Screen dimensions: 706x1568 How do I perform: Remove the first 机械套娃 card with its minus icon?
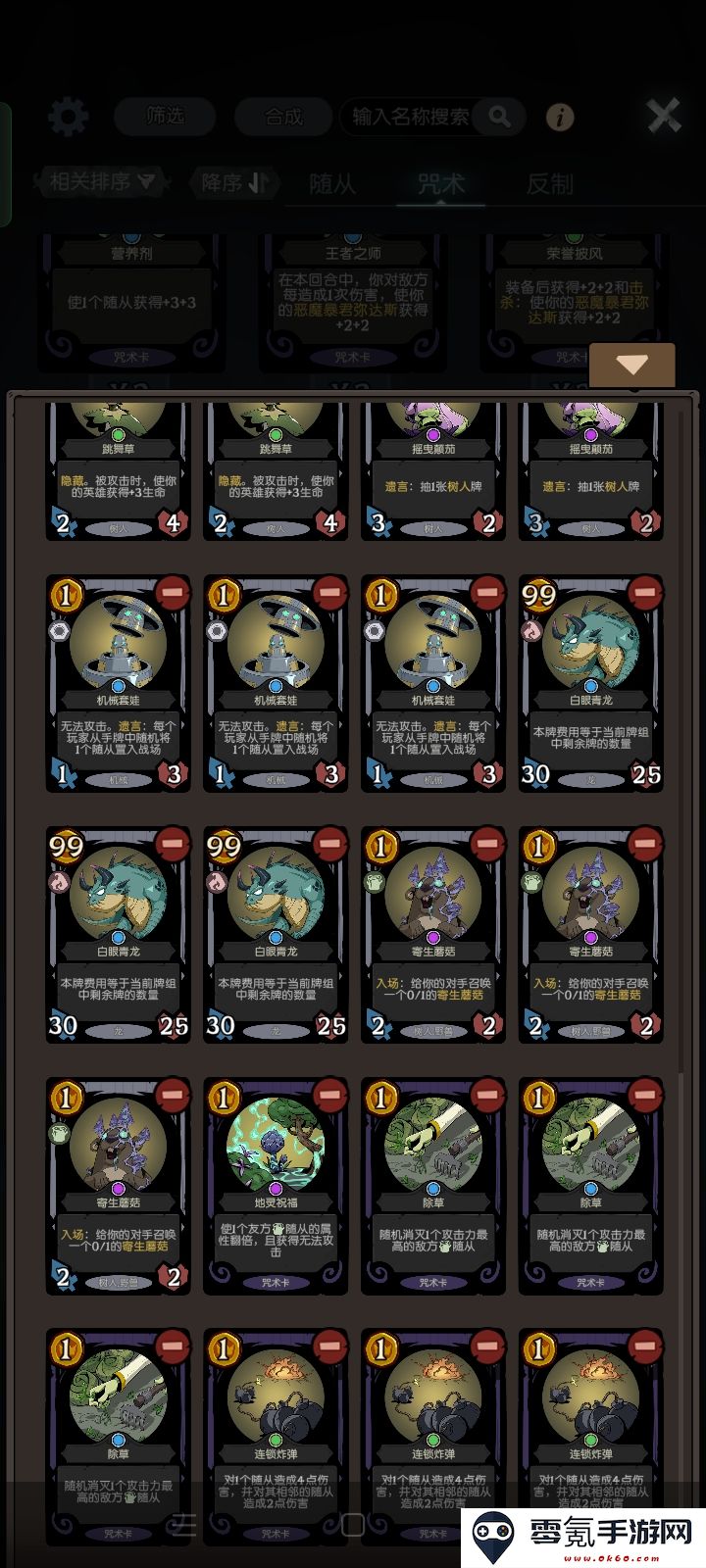point(172,593)
